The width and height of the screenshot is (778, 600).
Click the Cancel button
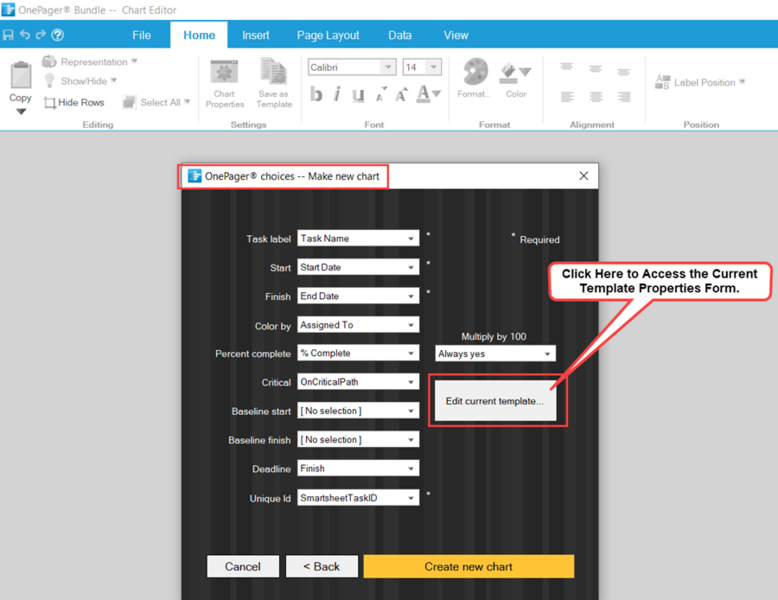243,566
